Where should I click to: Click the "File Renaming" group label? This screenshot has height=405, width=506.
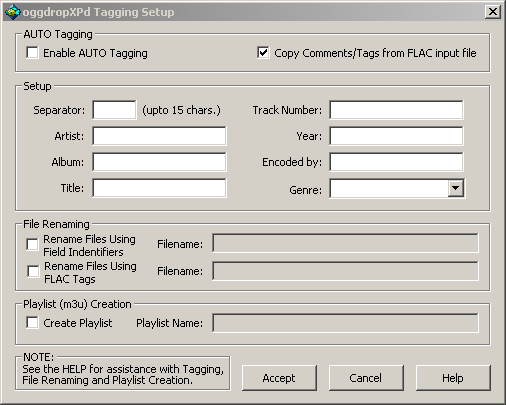click(x=56, y=224)
